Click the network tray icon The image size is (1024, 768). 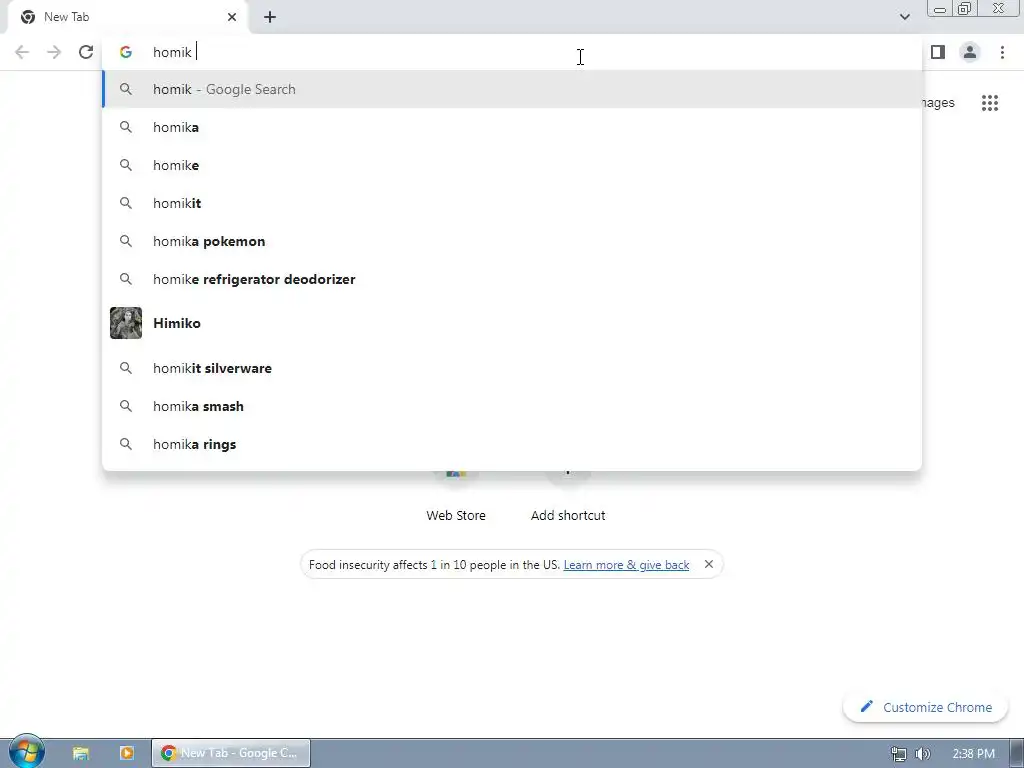coord(899,754)
